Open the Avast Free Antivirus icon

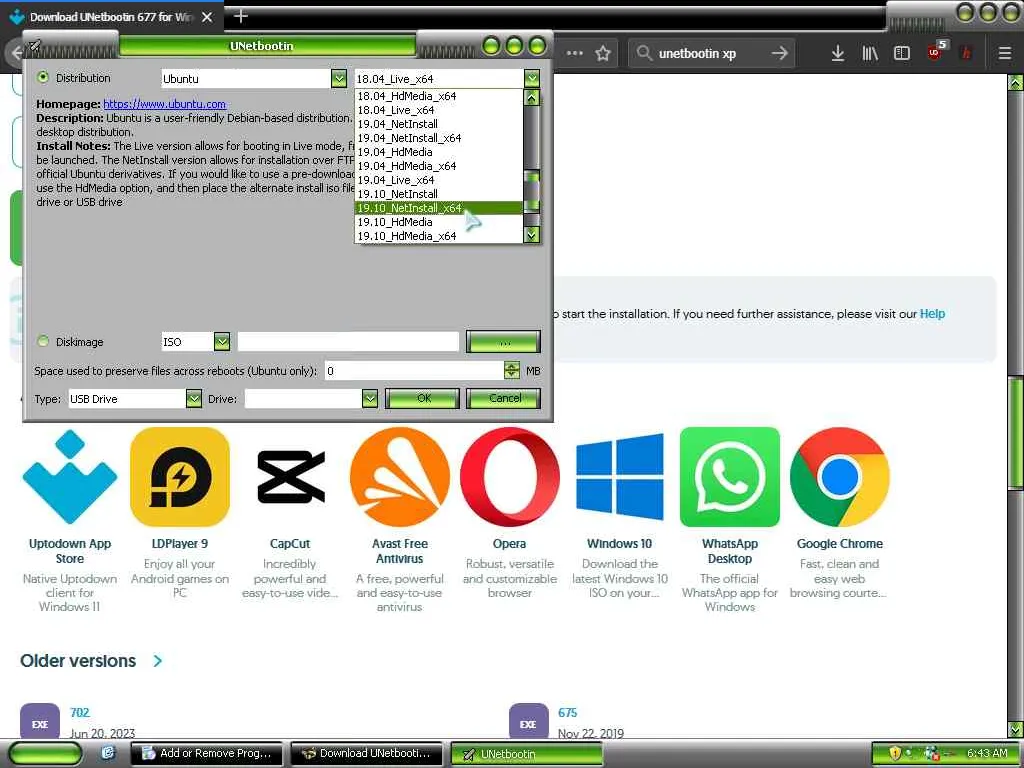pyautogui.click(x=400, y=477)
